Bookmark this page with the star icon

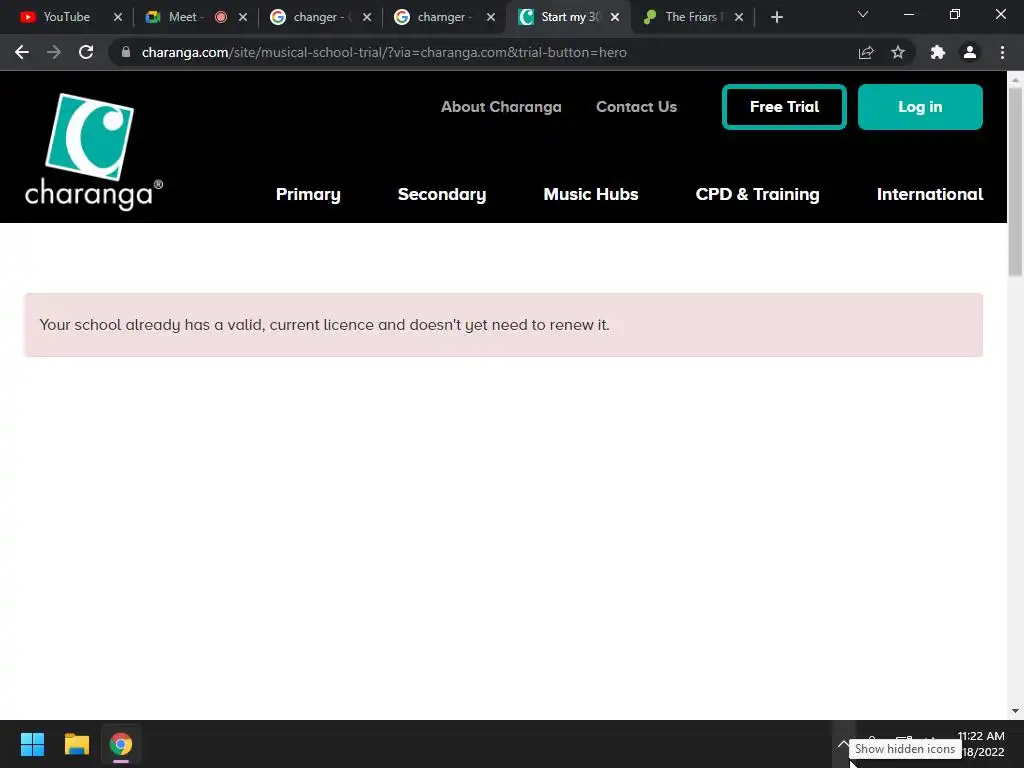tap(898, 52)
